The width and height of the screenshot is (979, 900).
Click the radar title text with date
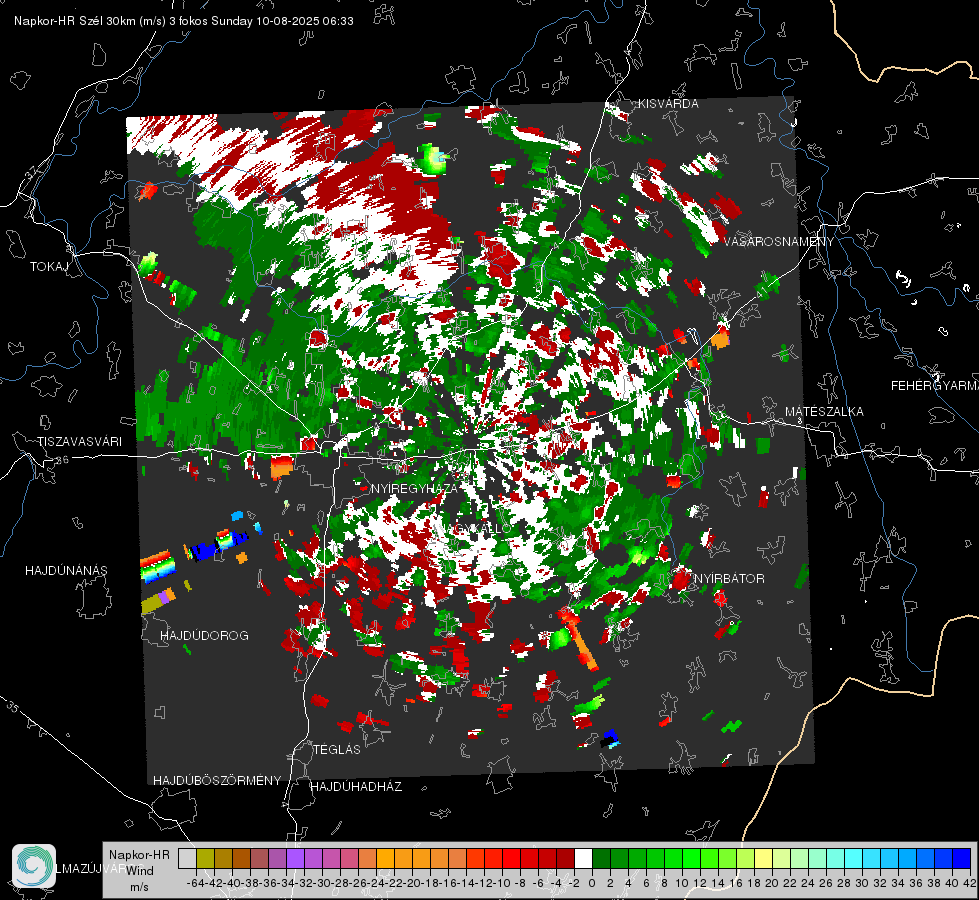184,21
